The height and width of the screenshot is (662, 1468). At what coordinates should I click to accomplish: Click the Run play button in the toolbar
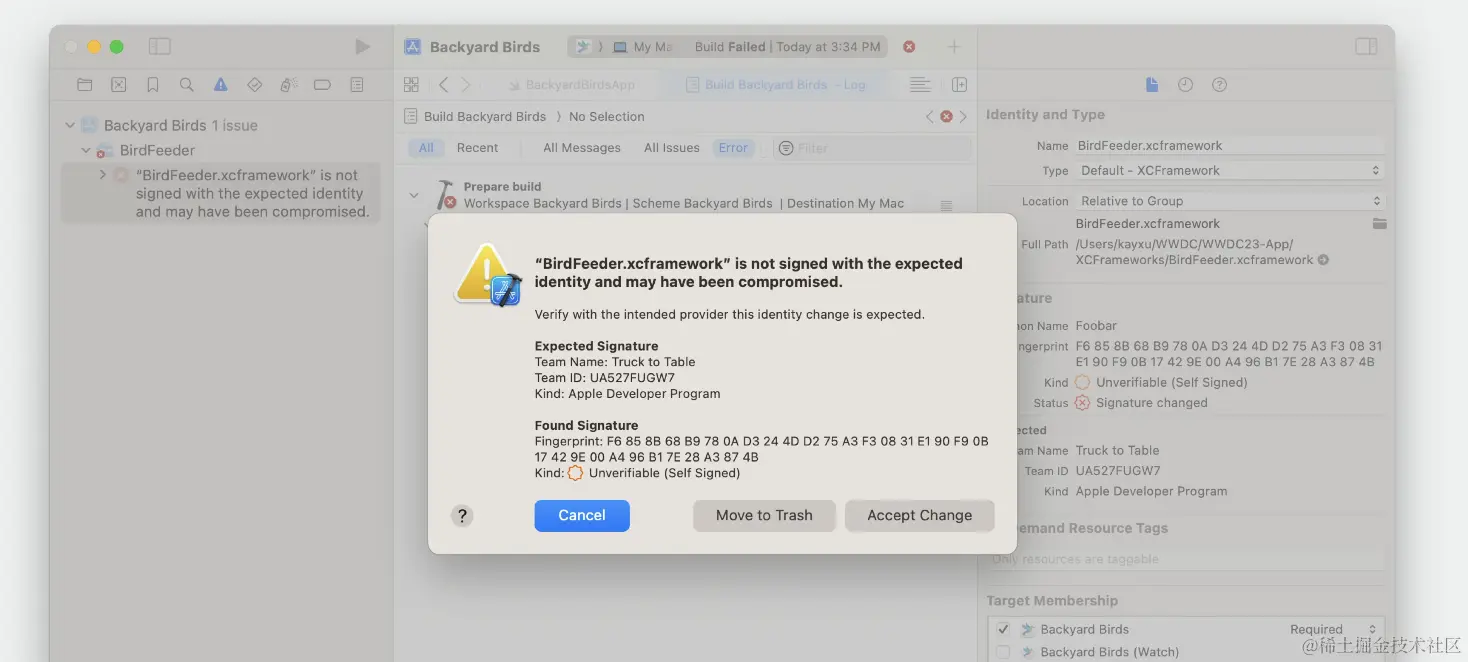(x=362, y=47)
